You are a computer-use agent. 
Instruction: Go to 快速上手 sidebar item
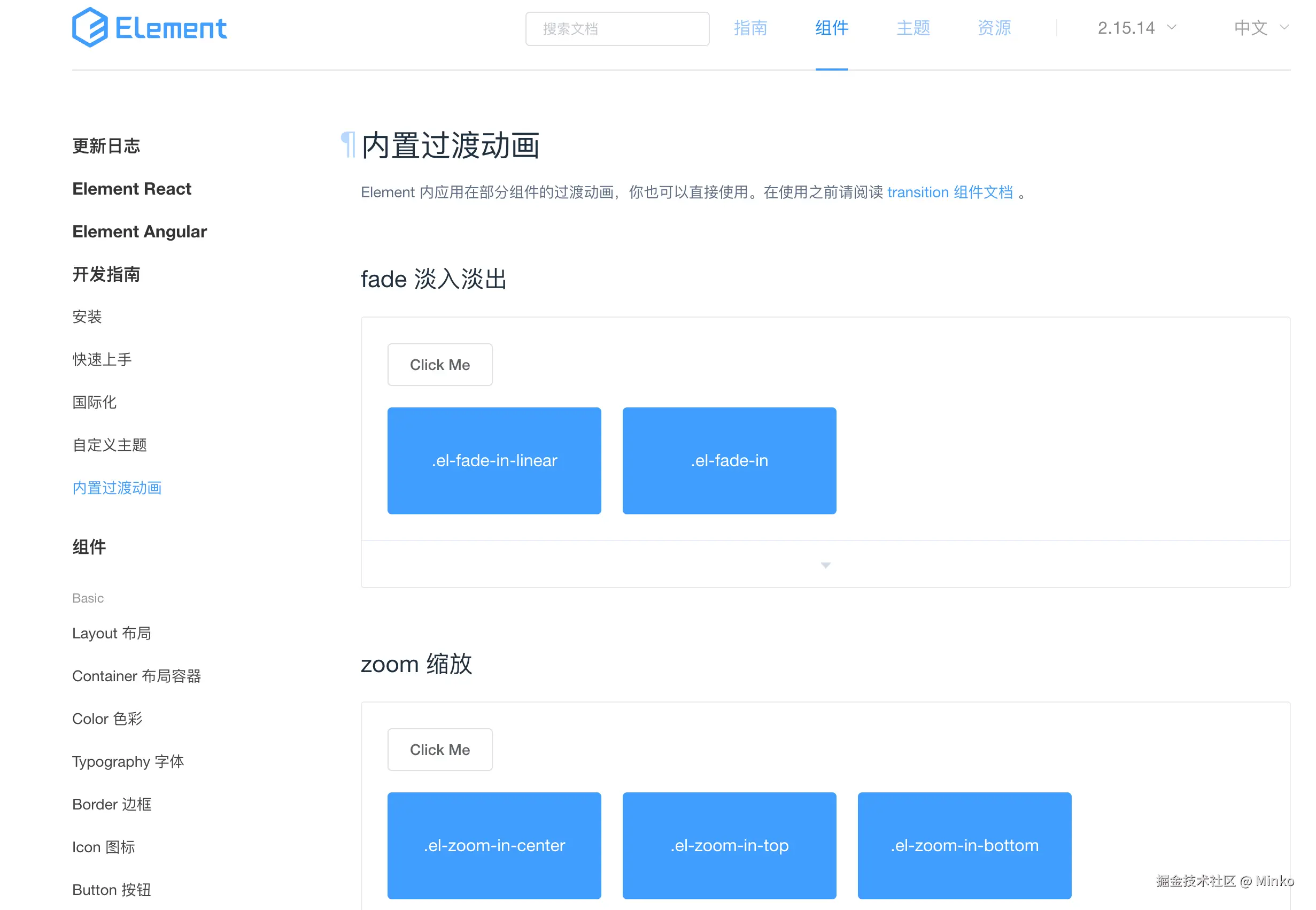pyautogui.click(x=102, y=359)
